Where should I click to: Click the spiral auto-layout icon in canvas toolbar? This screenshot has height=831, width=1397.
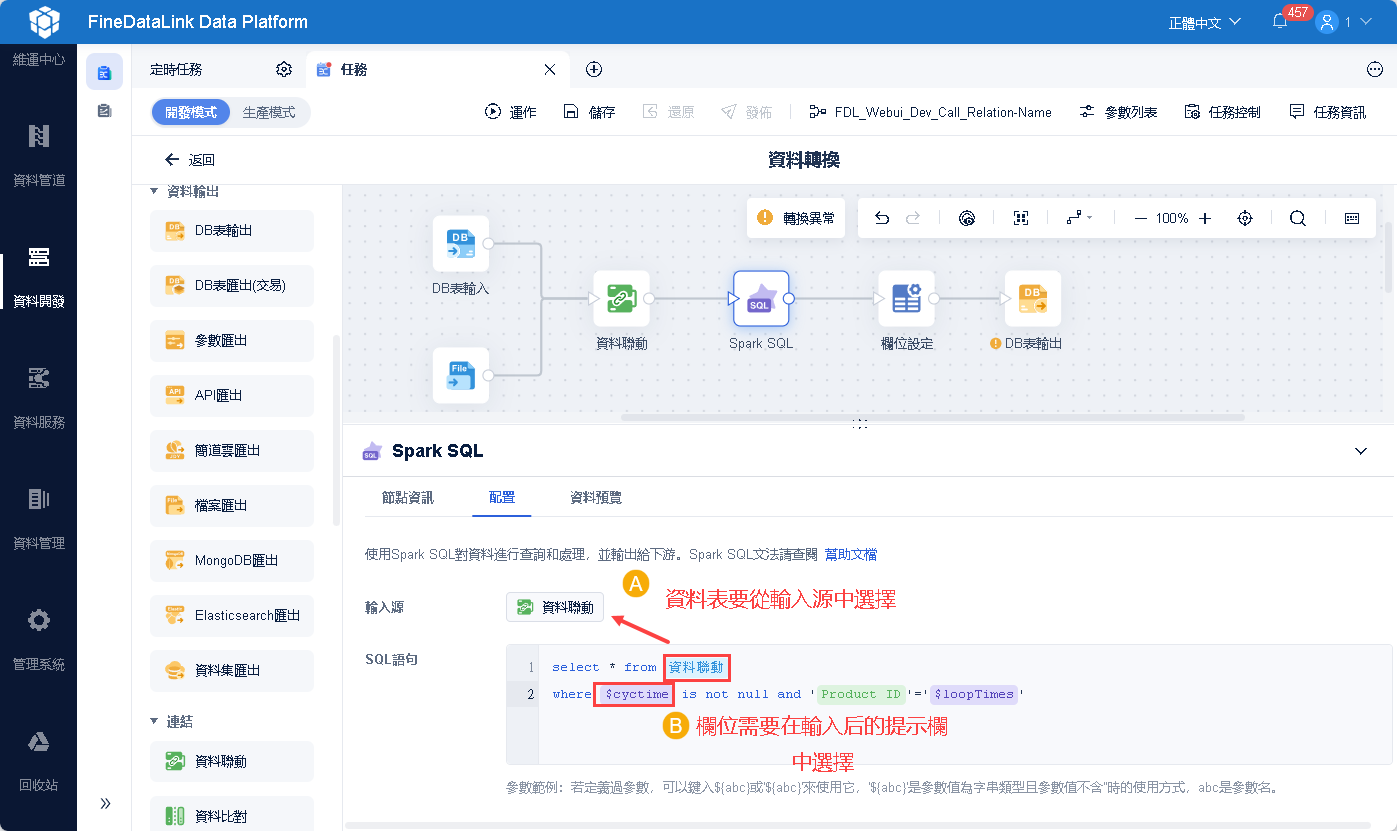pos(966,218)
